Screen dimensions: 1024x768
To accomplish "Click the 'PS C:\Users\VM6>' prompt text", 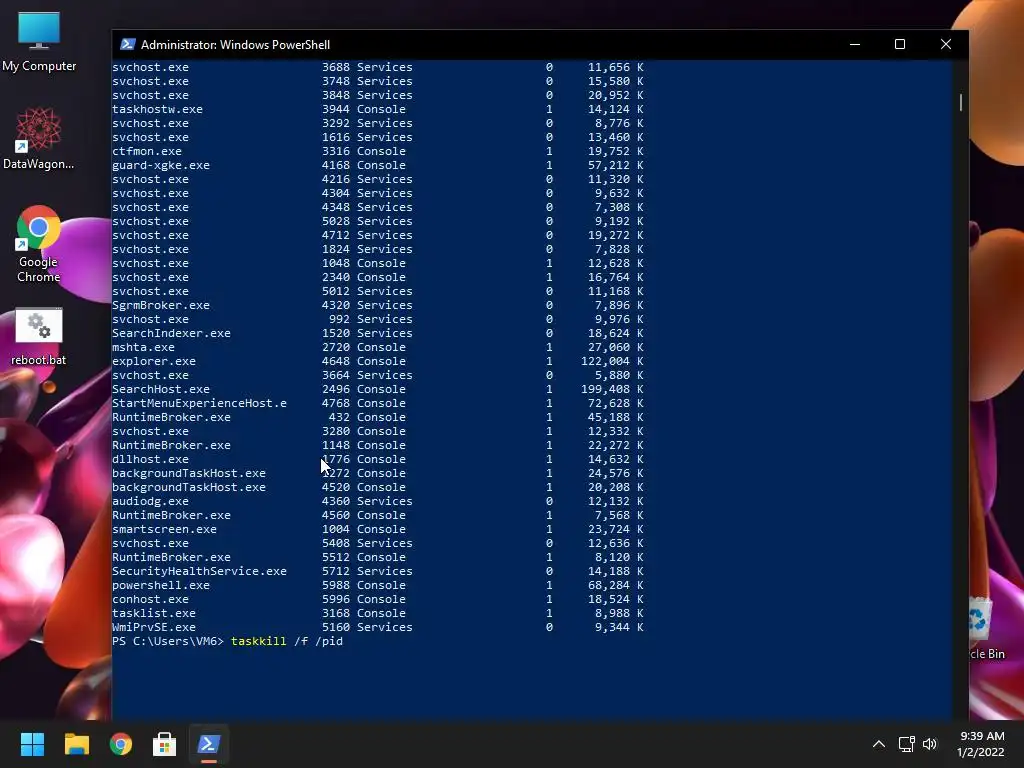I will 168,641.
